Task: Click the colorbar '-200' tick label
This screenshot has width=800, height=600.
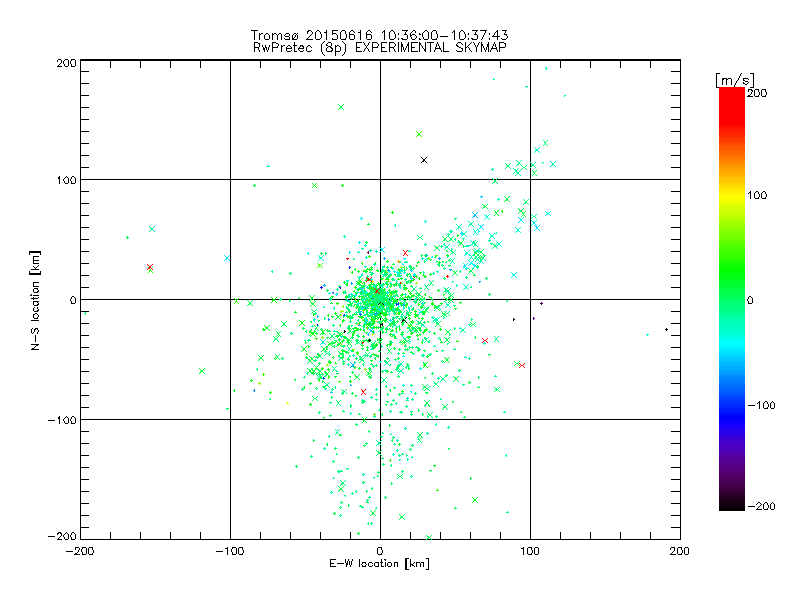Action: tap(761, 506)
